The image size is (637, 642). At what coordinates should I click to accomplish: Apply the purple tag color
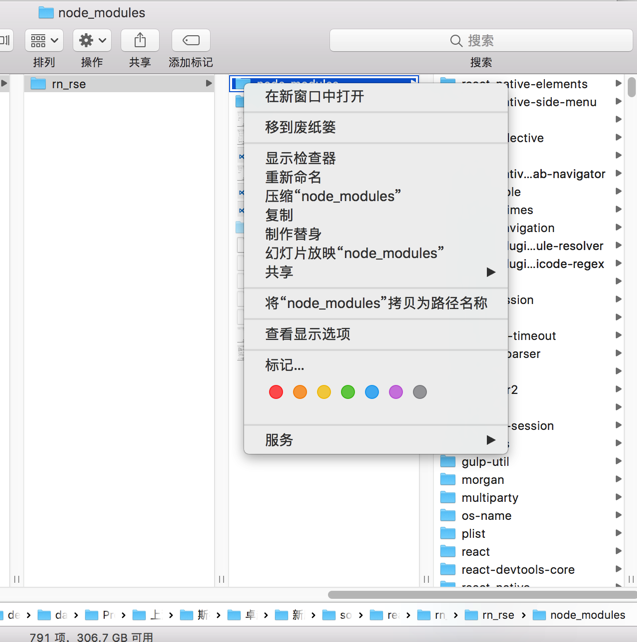click(x=396, y=392)
